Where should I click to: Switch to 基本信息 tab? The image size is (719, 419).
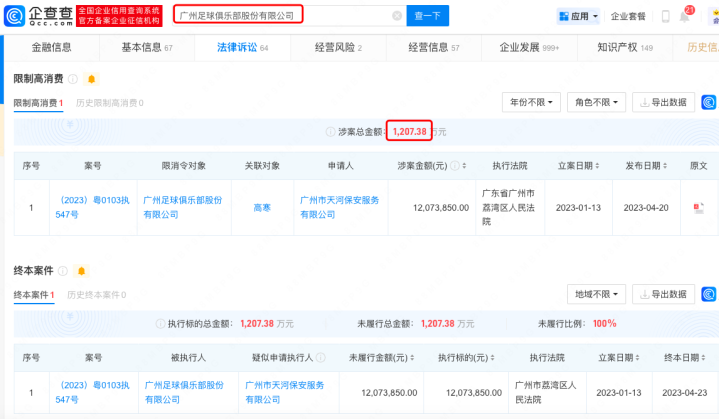(x=147, y=48)
